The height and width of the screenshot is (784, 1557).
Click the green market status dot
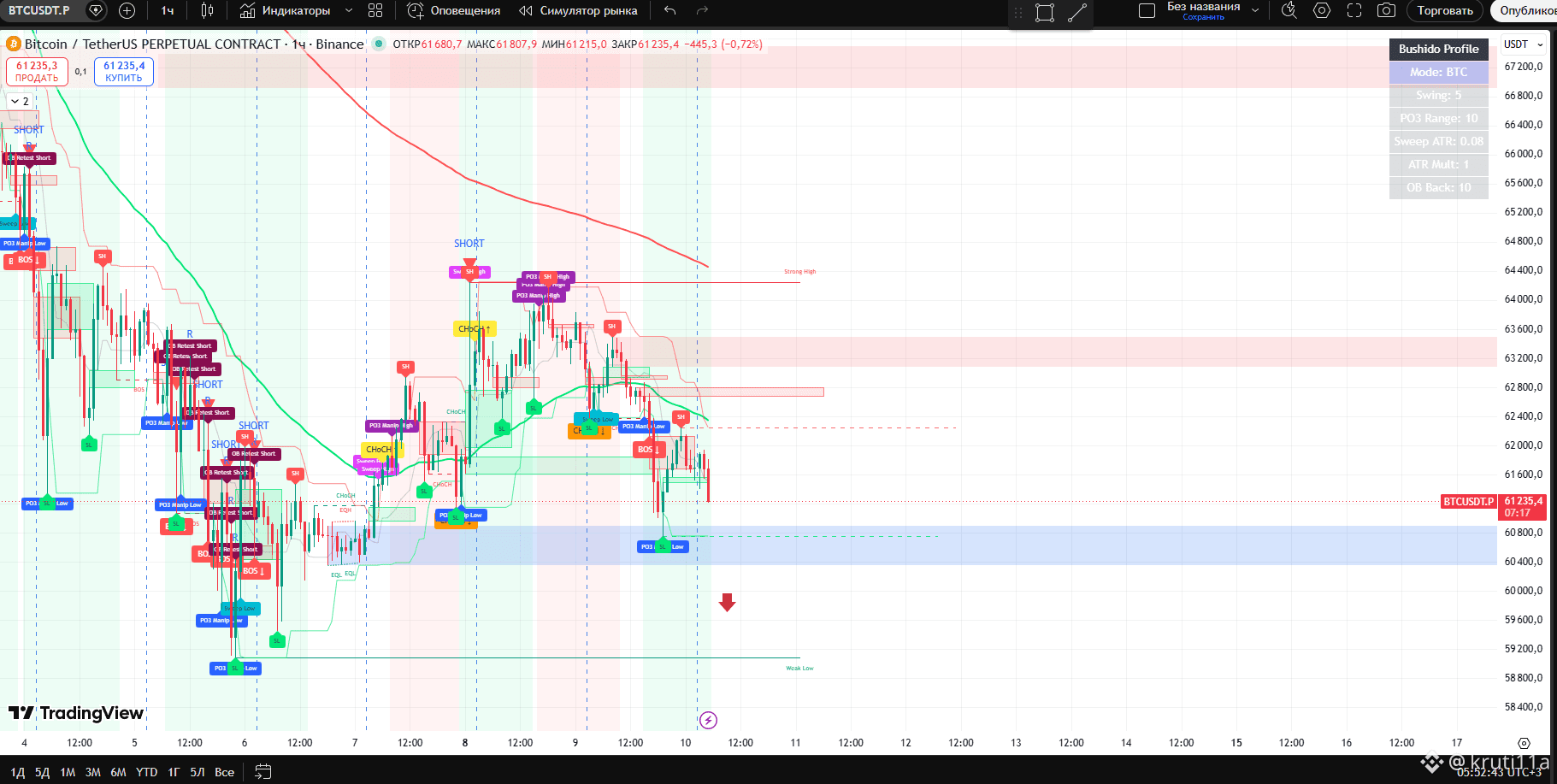pyautogui.click(x=379, y=44)
